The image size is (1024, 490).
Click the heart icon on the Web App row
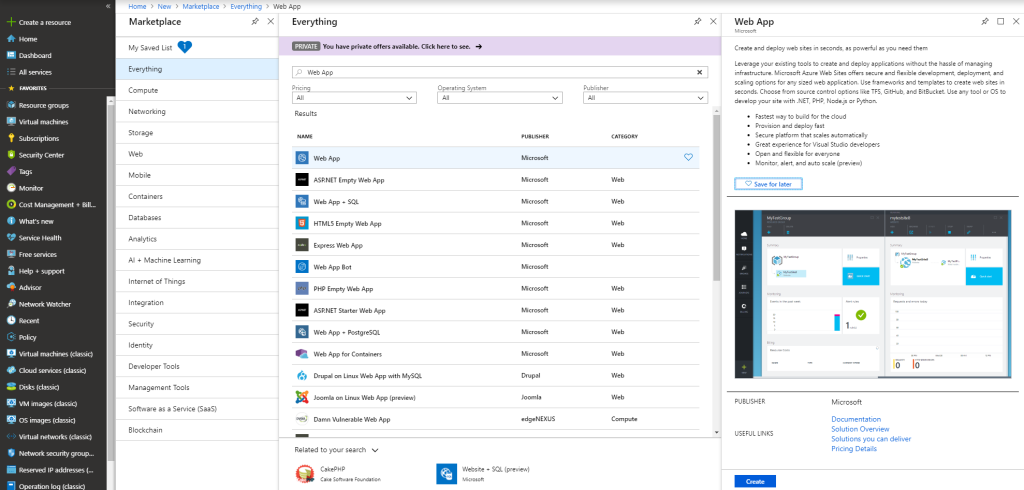(688, 157)
